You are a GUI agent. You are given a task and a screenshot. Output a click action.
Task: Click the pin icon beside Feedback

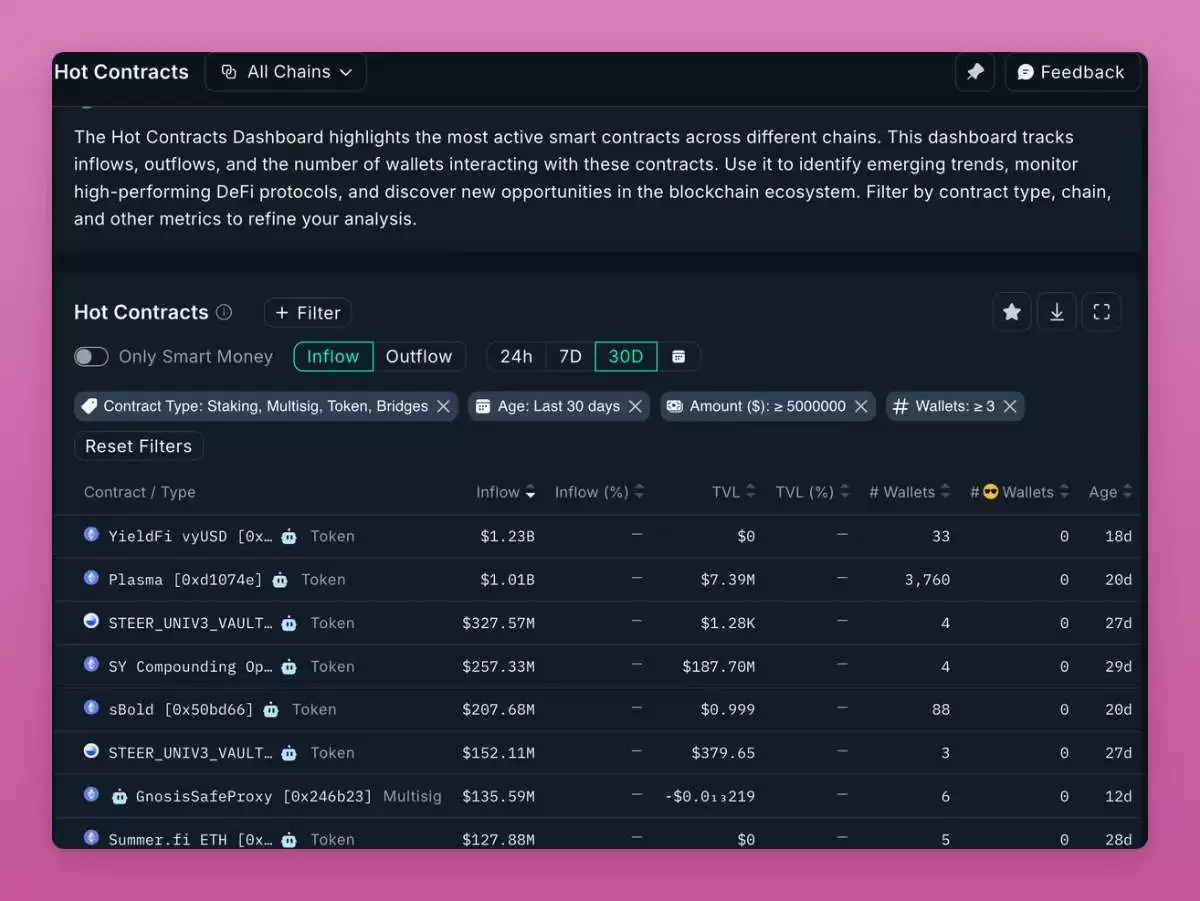[975, 72]
